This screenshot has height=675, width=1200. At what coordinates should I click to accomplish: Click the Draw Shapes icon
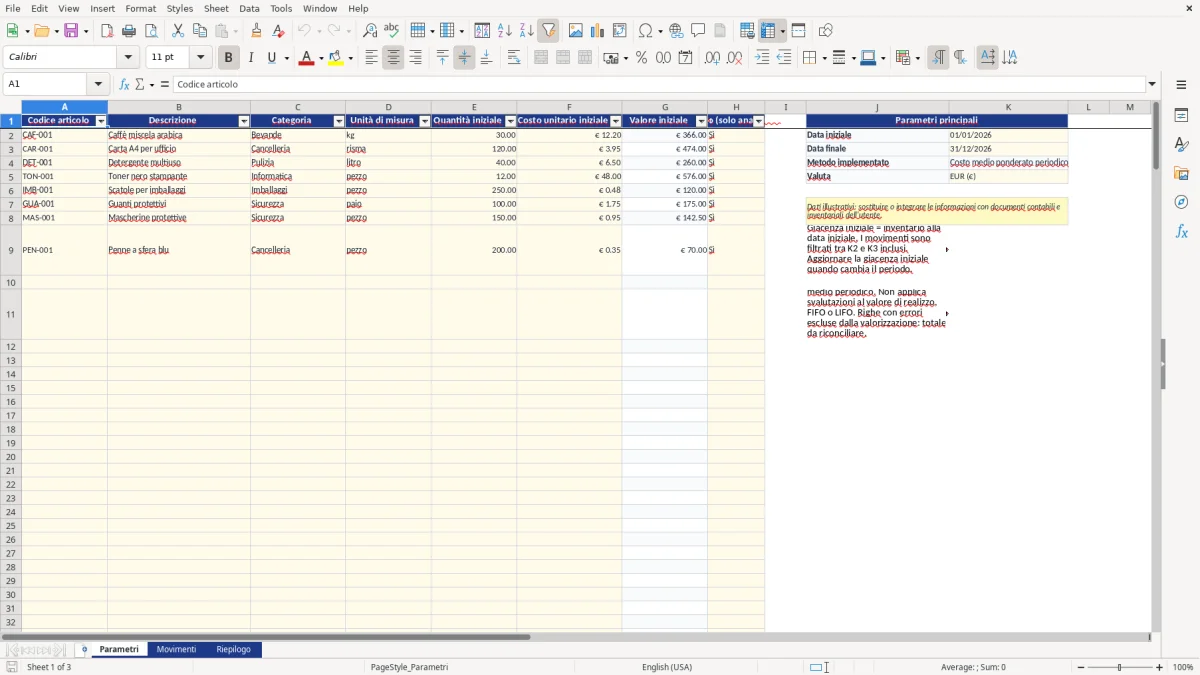point(826,31)
